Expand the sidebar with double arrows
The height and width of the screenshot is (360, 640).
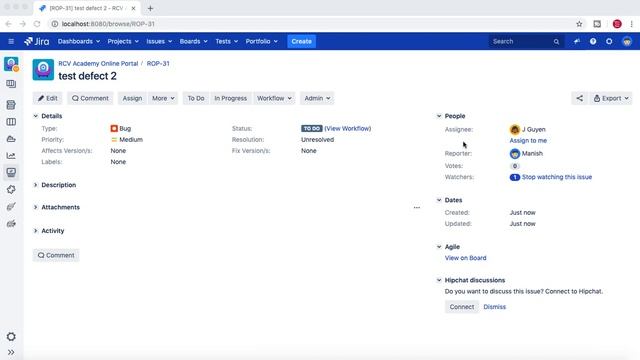(11, 352)
